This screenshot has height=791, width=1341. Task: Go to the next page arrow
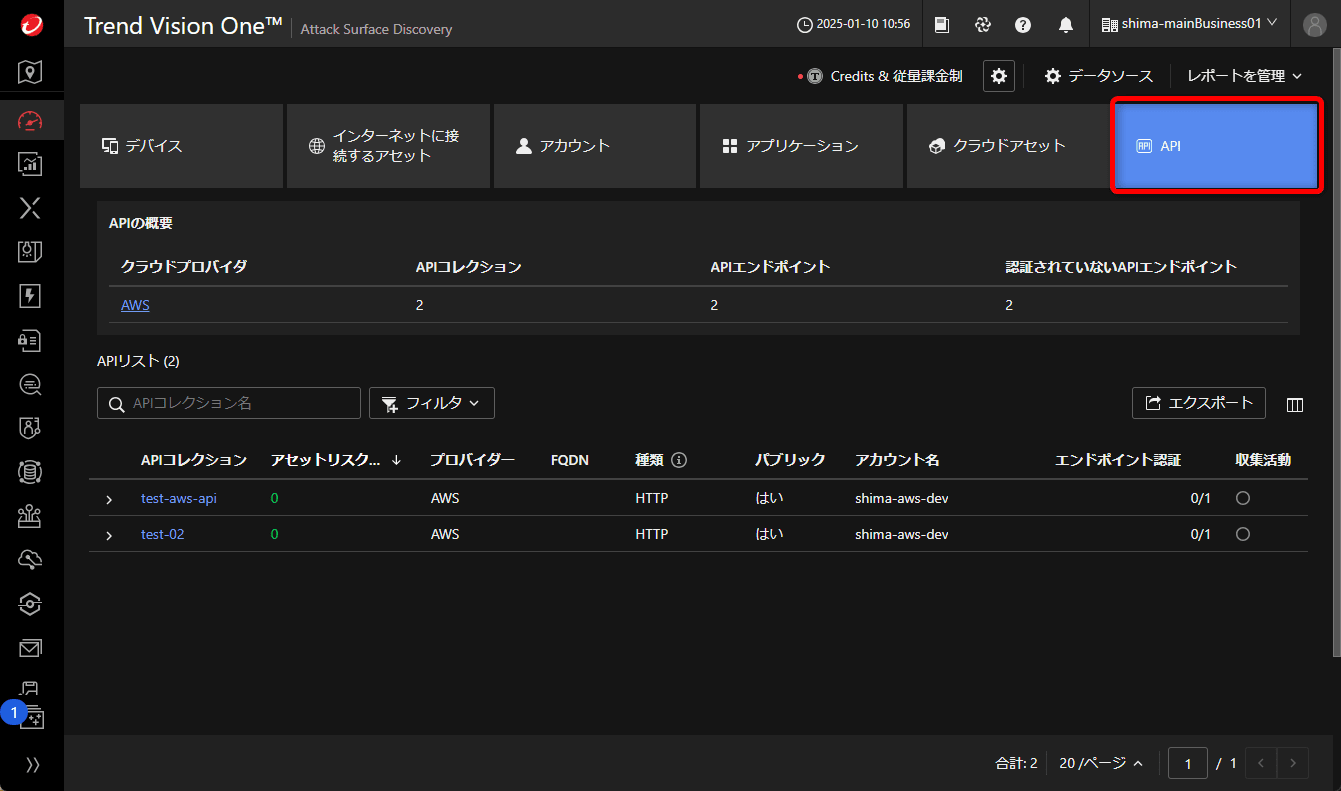(1293, 763)
